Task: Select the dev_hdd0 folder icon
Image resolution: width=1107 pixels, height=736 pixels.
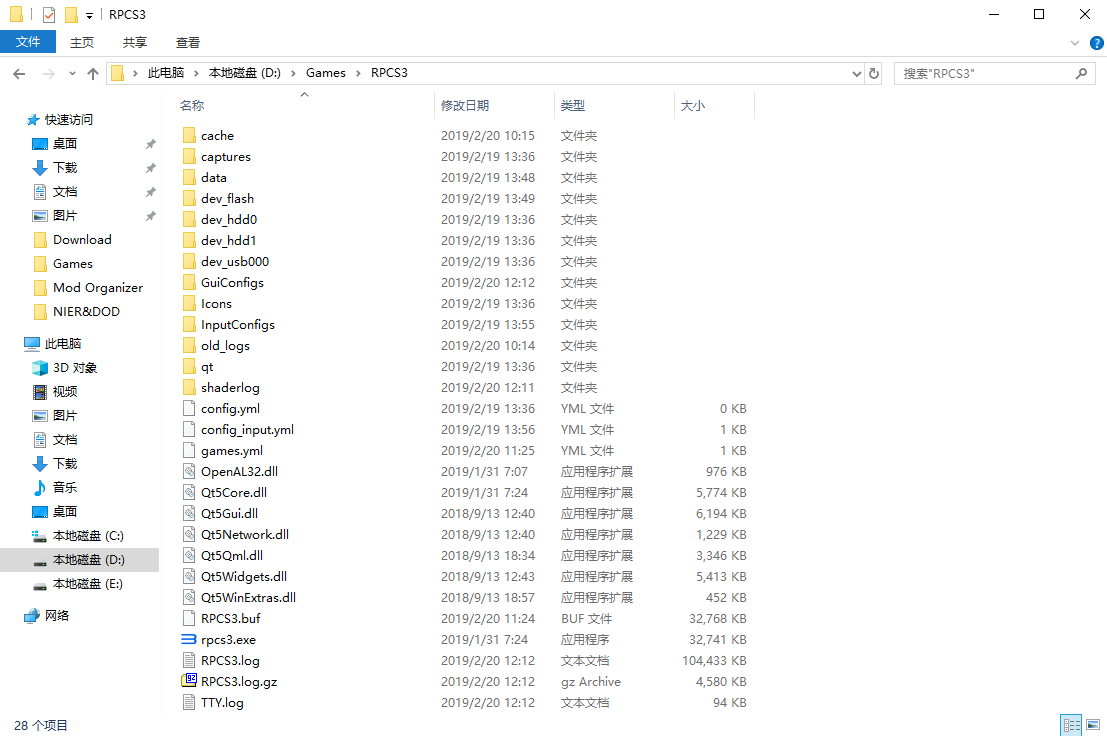Action: (x=189, y=219)
